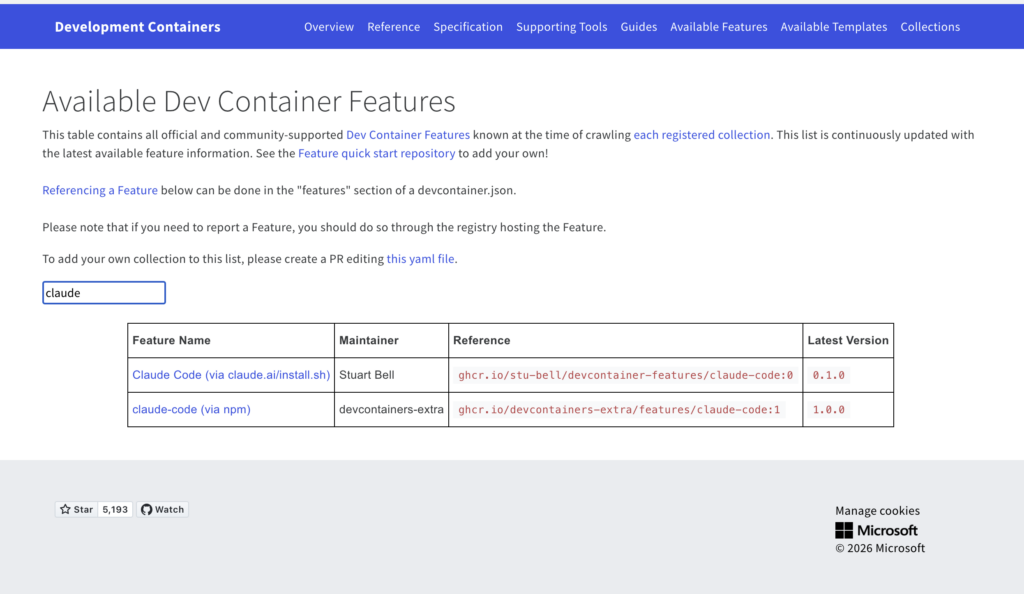Open the star count 5,193 link

click(x=115, y=509)
